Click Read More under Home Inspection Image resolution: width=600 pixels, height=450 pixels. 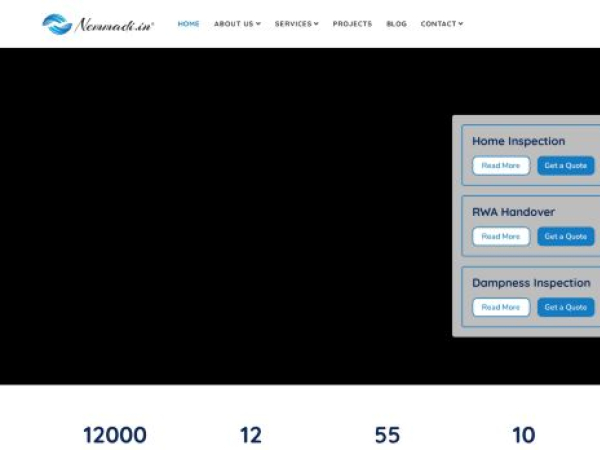501,166
